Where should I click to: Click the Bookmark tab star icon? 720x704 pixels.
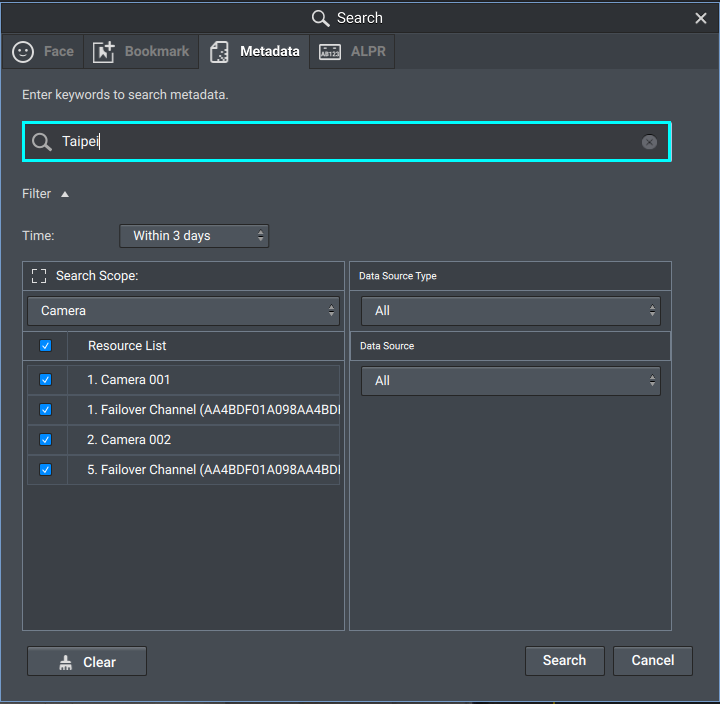pos(104,52)
